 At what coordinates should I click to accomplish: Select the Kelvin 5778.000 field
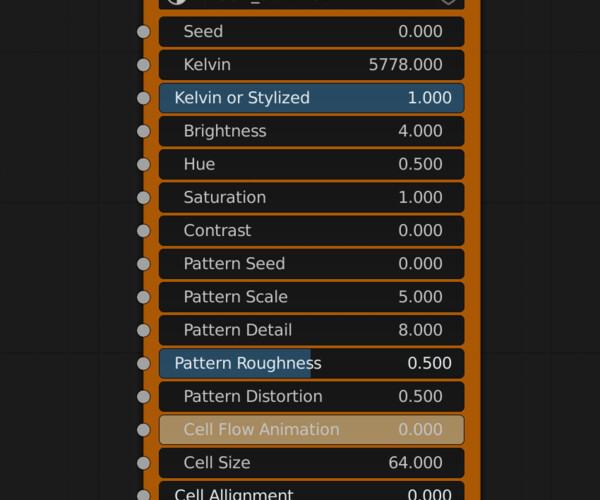pyautogui.click(x=311, y=65)
